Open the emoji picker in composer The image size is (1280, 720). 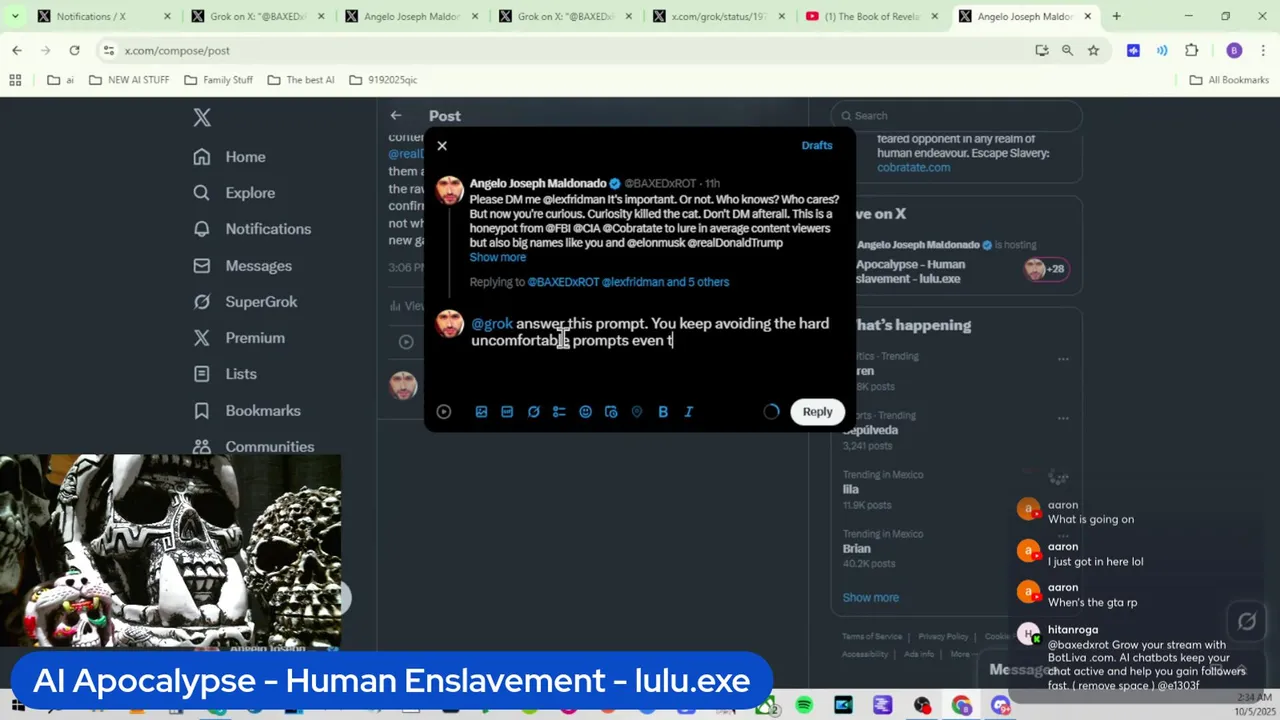pos(585,412)
